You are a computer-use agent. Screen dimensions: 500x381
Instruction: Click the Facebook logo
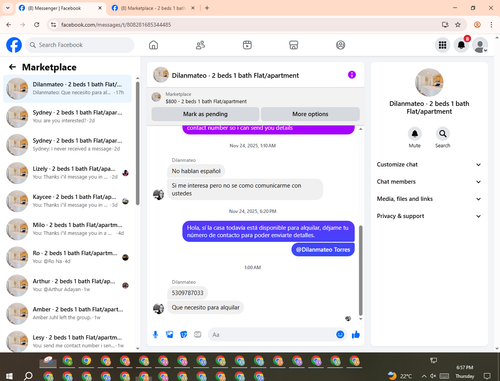point(14,45)
